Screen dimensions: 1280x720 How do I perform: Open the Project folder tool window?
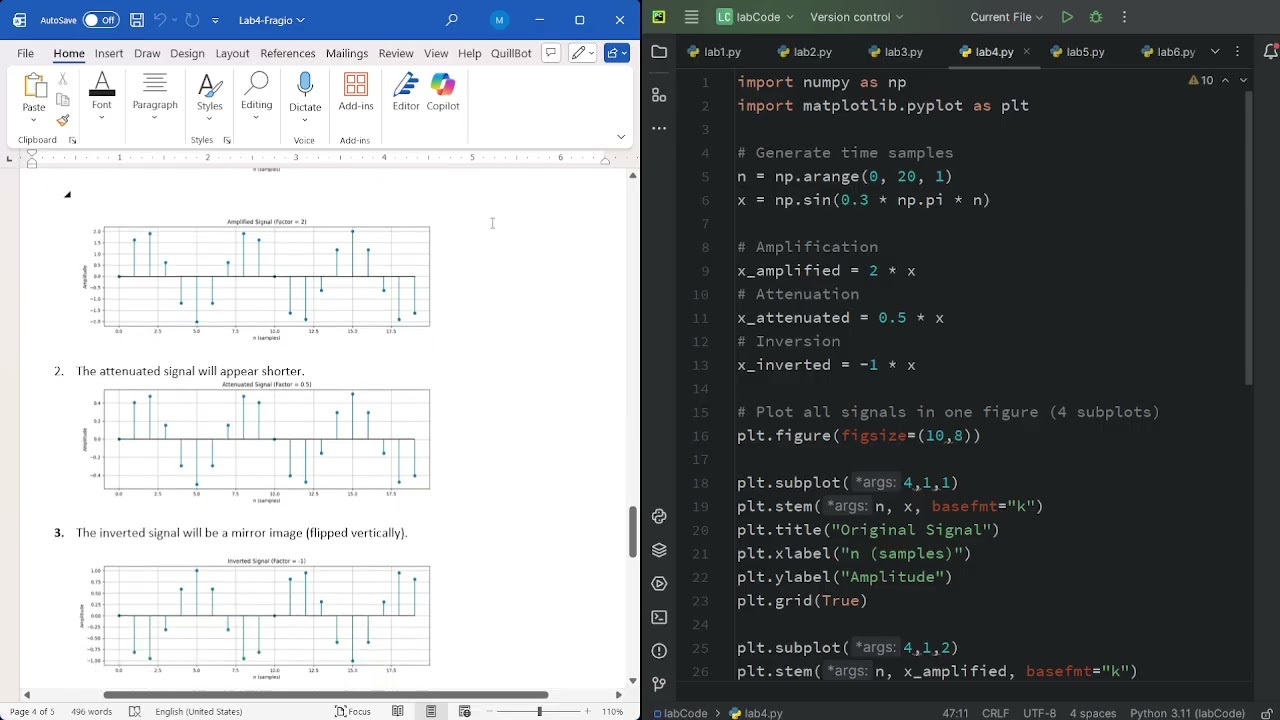tap(659, 51)
